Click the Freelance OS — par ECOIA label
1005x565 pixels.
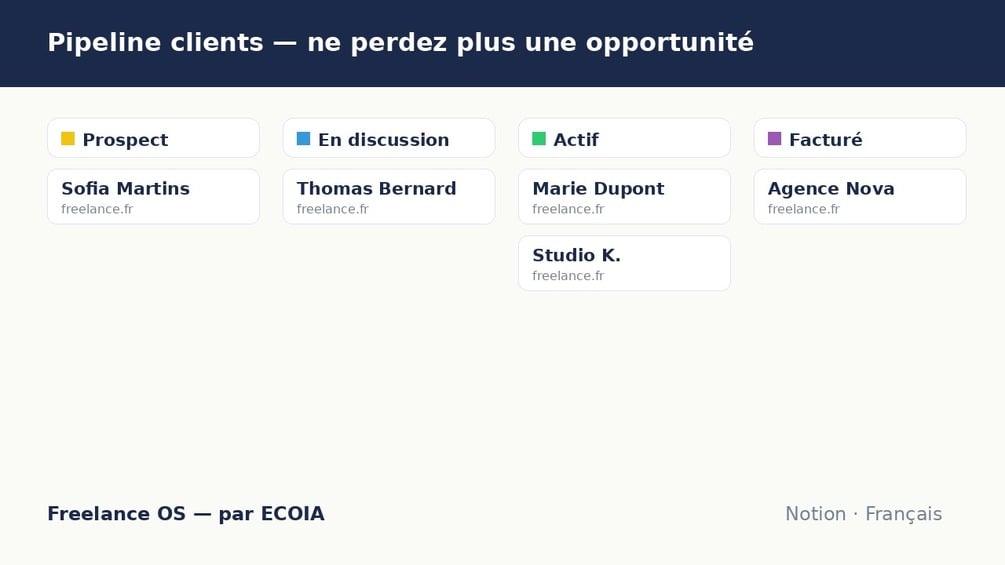186,514
